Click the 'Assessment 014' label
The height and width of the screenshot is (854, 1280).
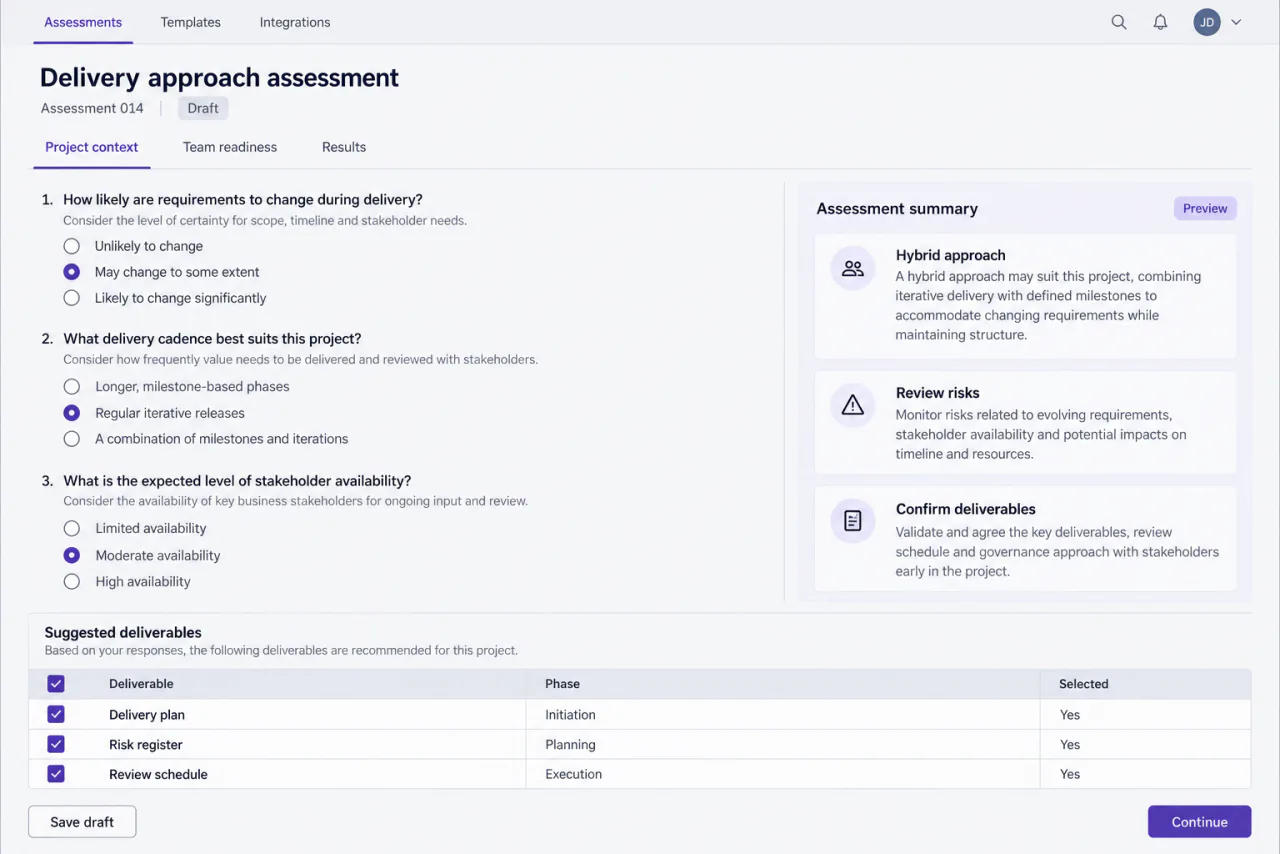[92, 108]
